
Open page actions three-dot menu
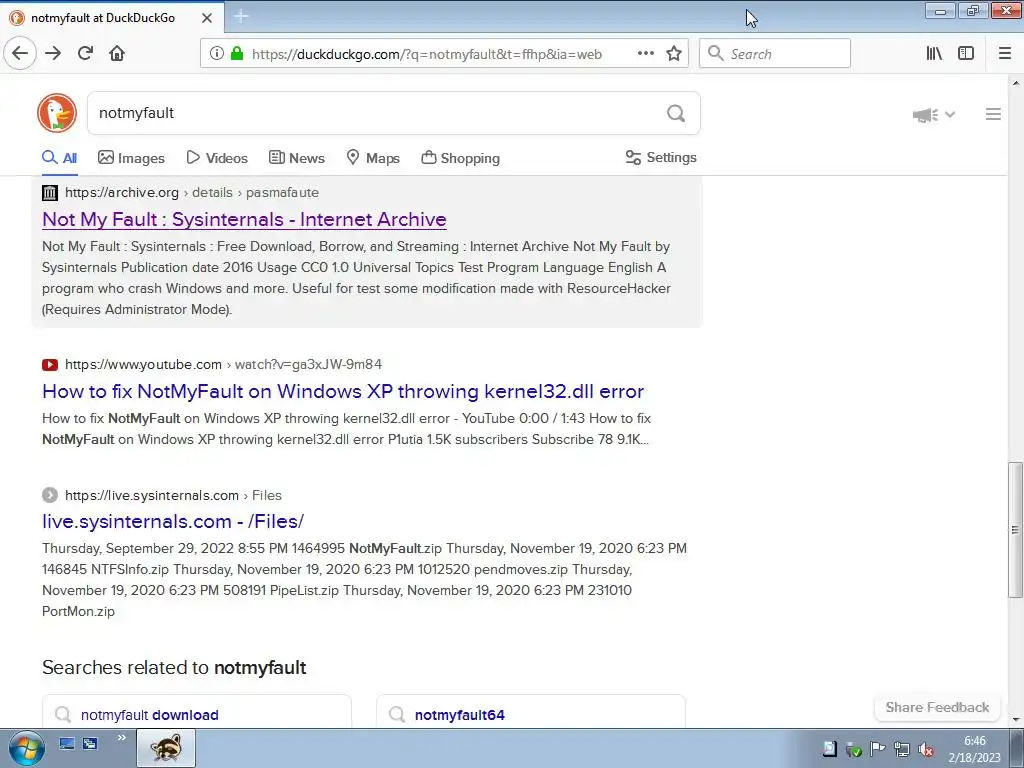point(645,54)
